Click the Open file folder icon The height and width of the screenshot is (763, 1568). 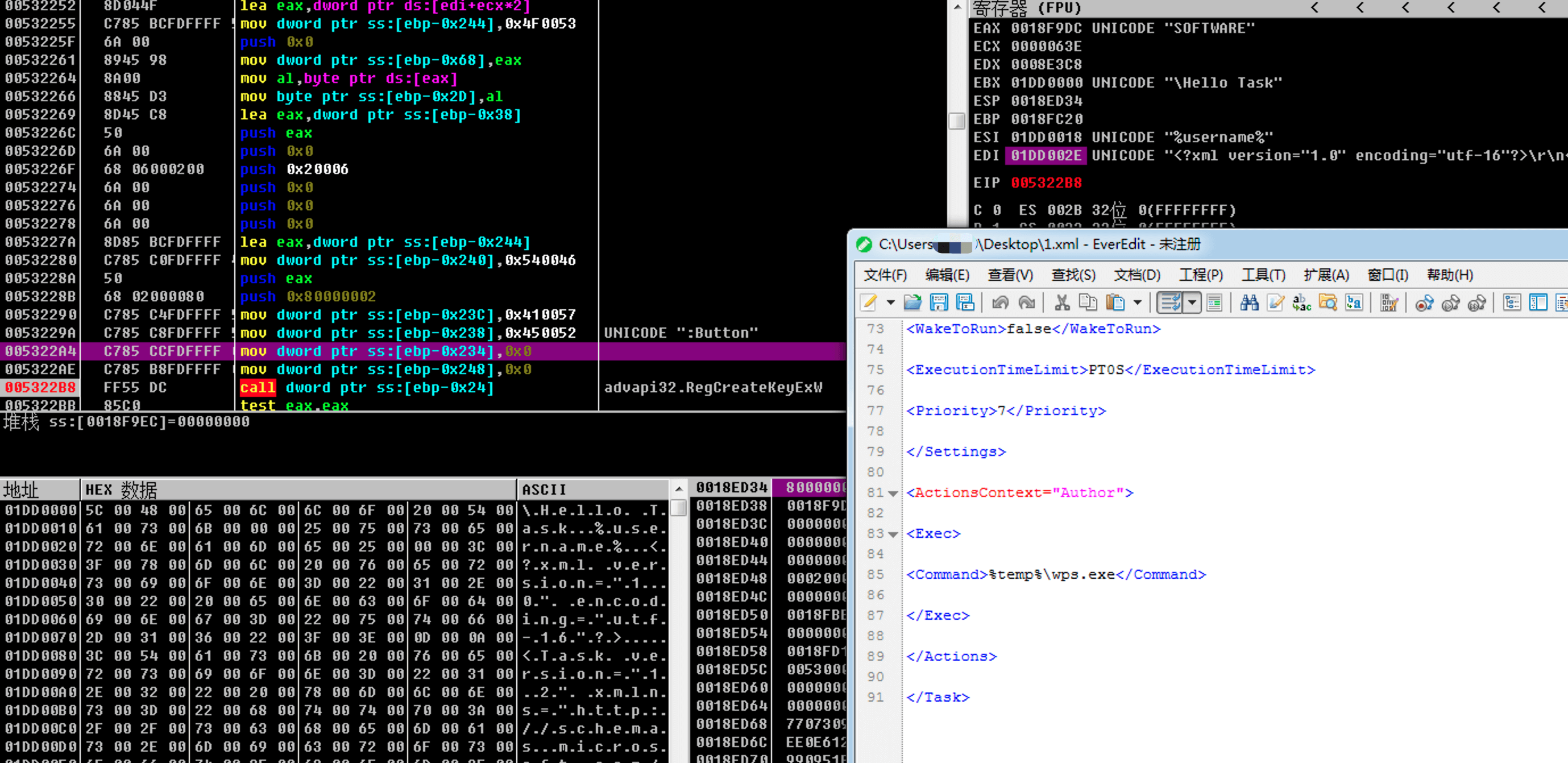[912, 302]
